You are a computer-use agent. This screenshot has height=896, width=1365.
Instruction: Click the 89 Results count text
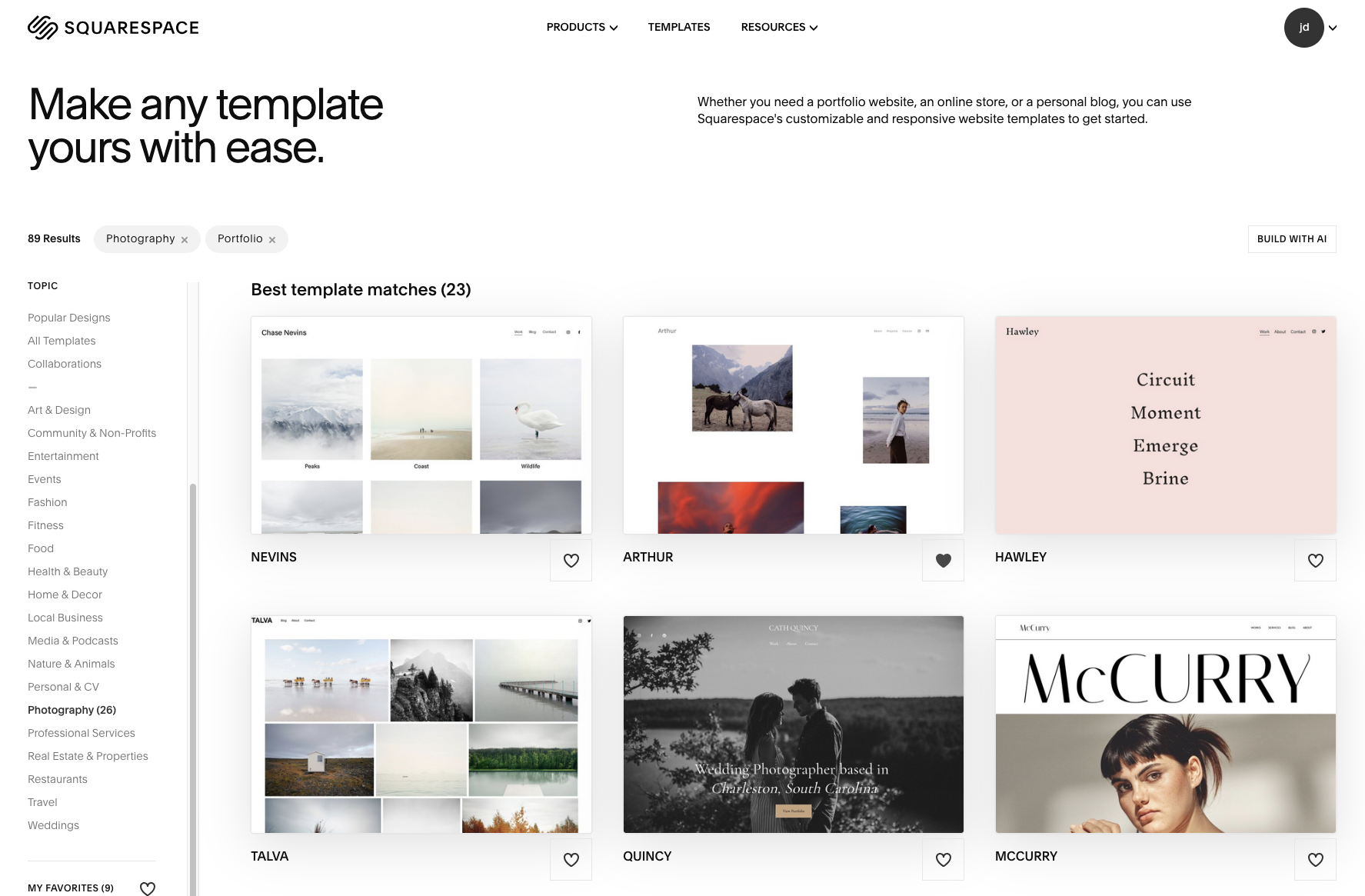[x=54, y=239]
